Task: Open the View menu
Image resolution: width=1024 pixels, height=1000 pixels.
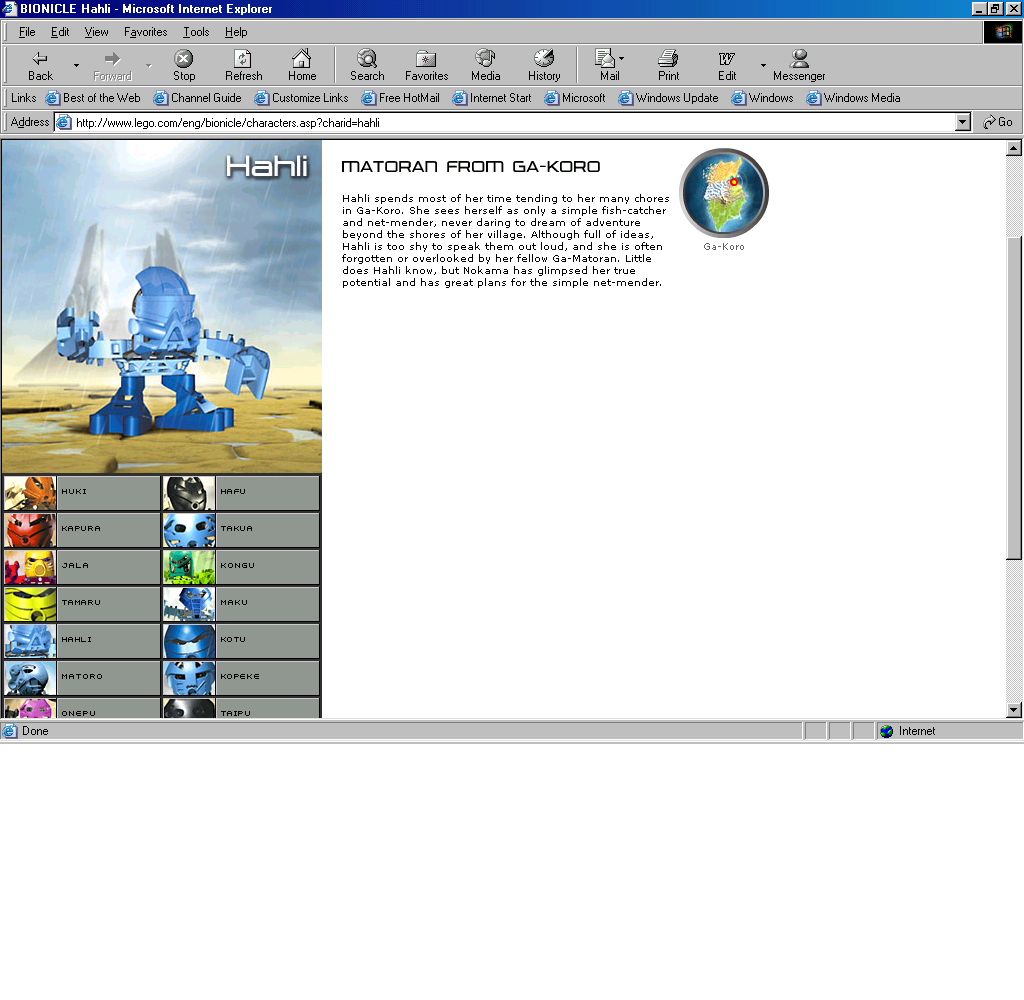Action: tap(96, 32)
